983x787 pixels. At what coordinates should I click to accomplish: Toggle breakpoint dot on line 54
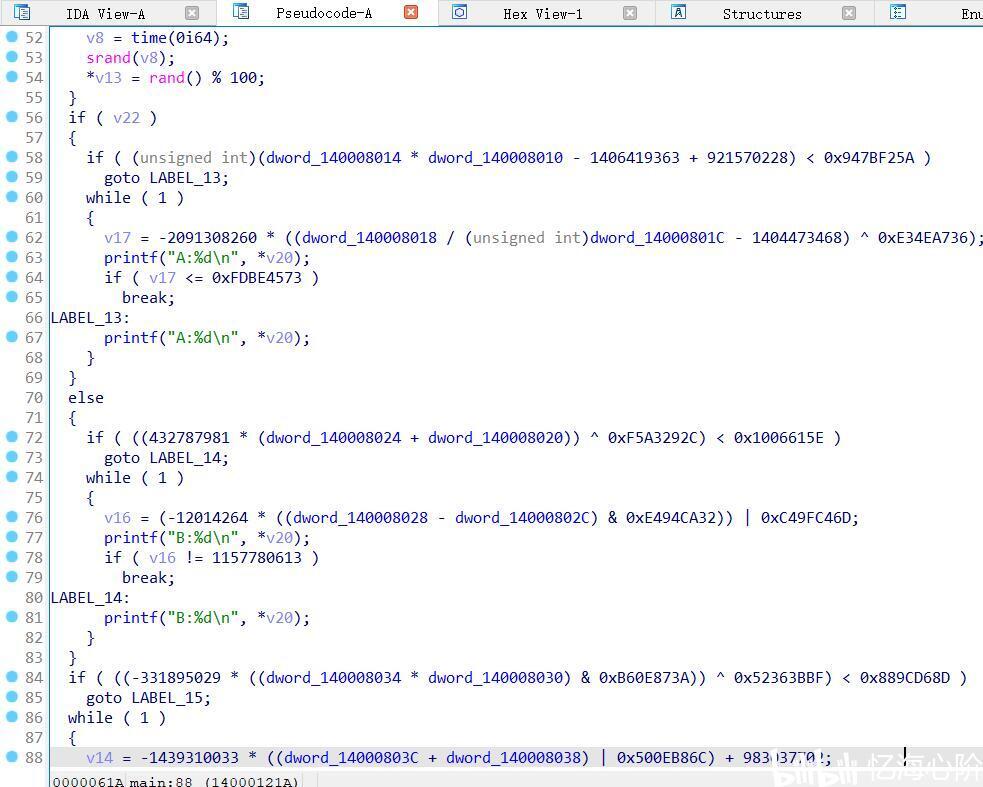point(11,77)
